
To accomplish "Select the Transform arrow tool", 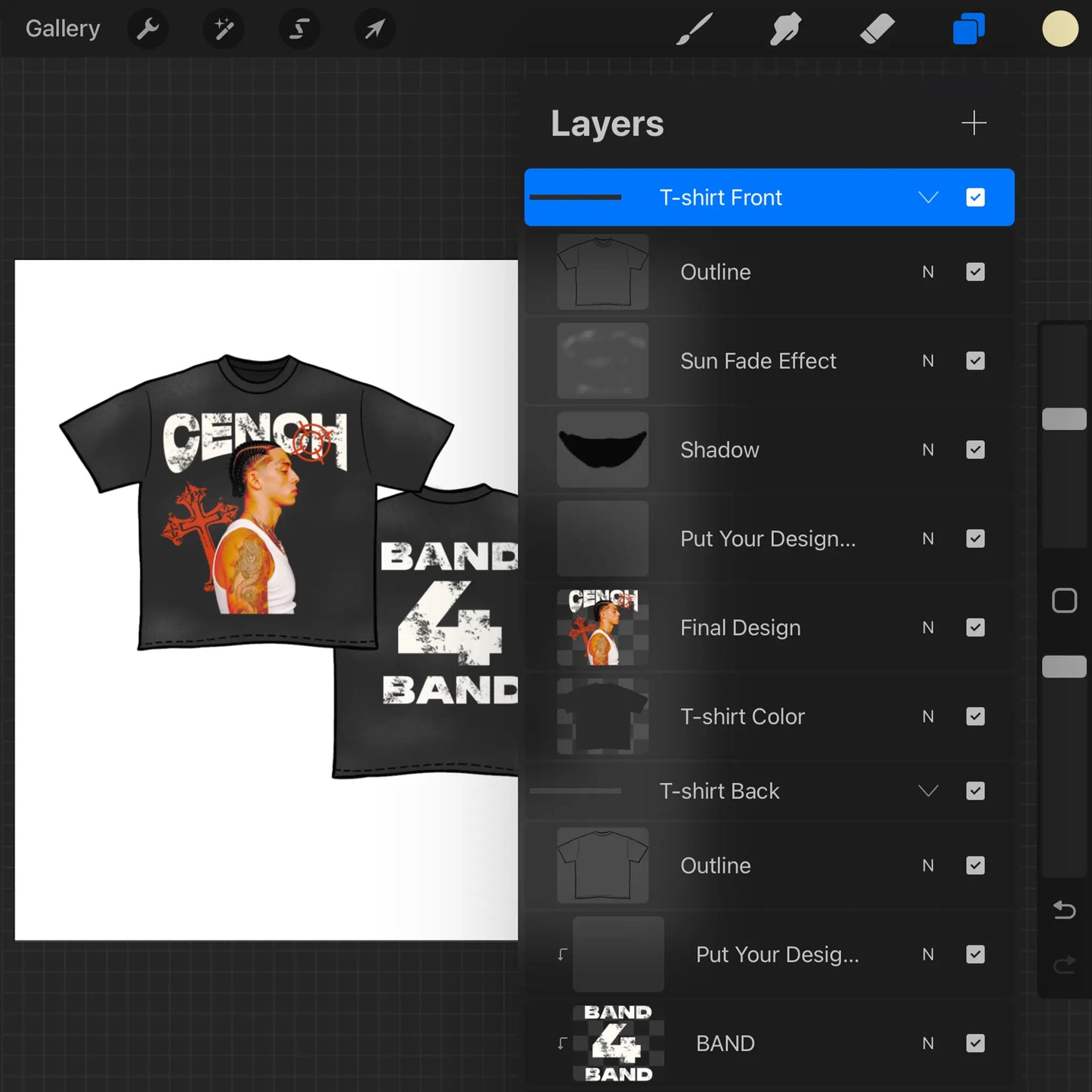I will click(374, 29).
